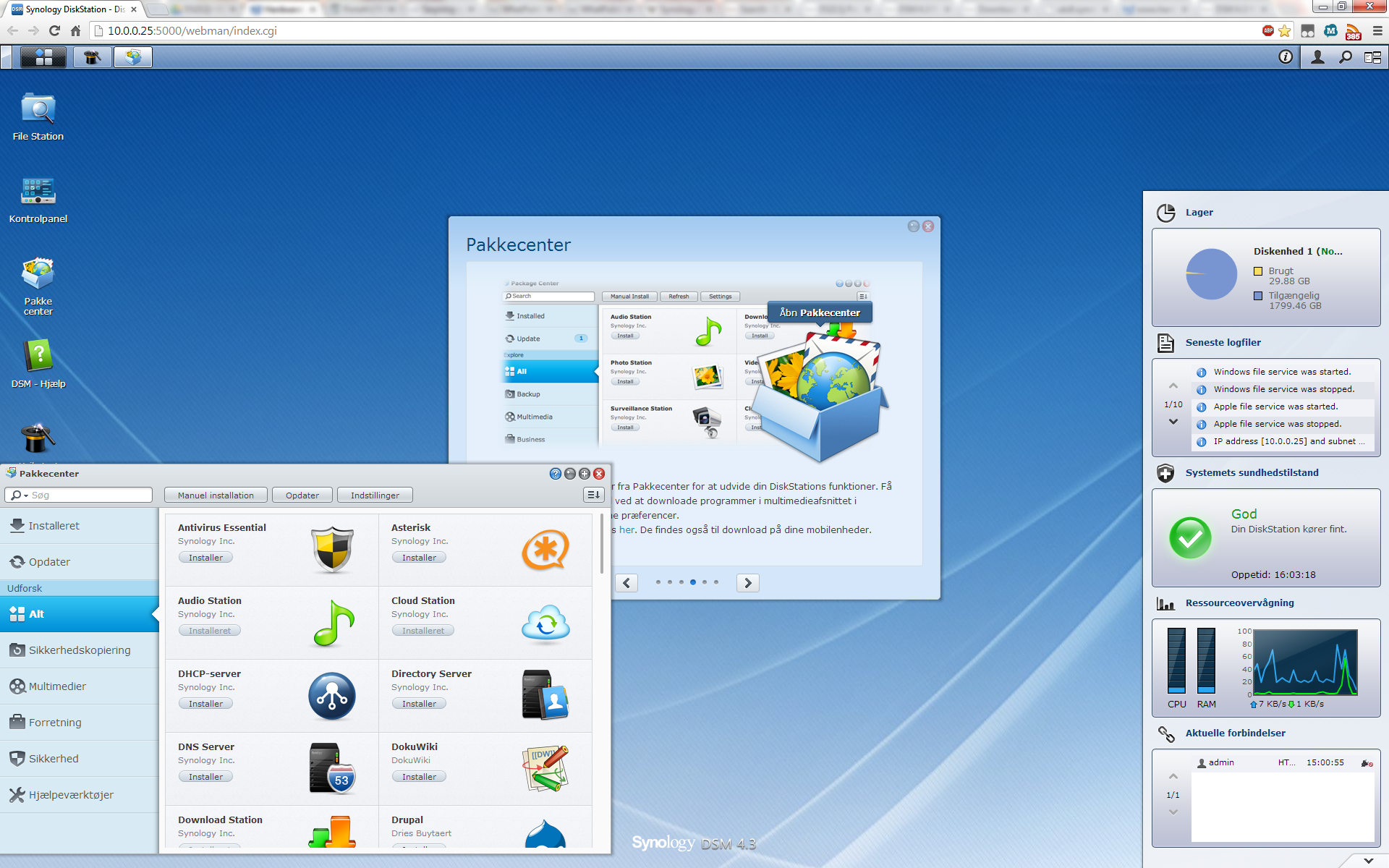The height and width of the screenshot is (868, 1389).
Task: Click the help icon in Pakkecenter window
Action: click(556, 474)
